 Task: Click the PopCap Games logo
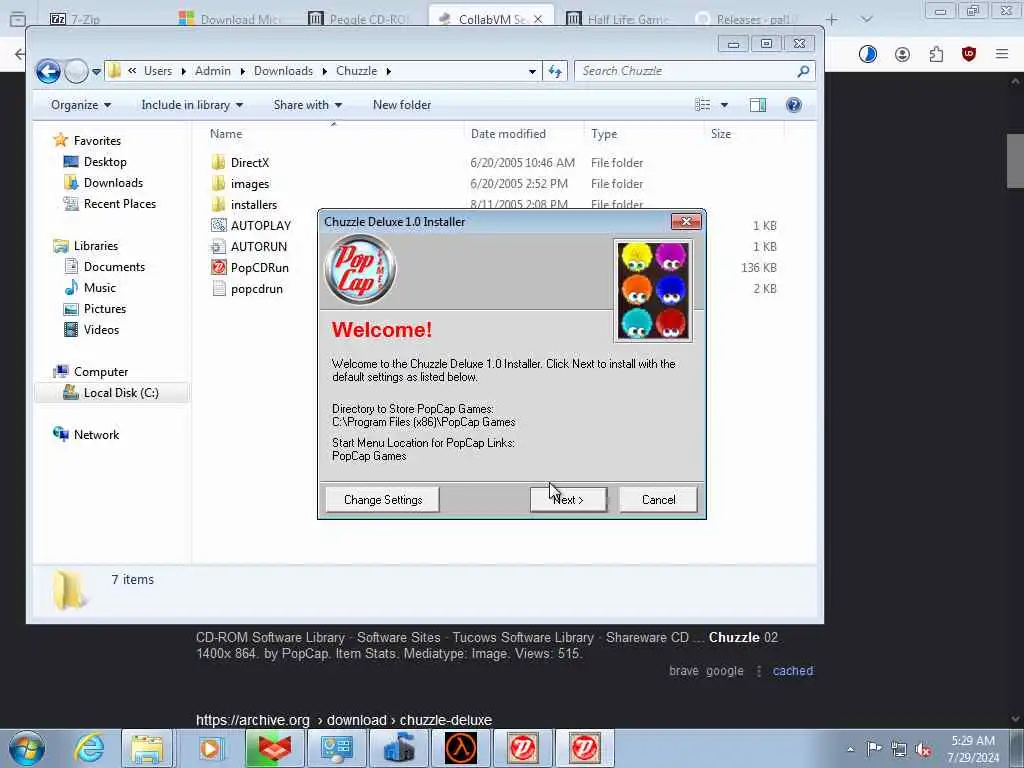[x=360, y=270]
